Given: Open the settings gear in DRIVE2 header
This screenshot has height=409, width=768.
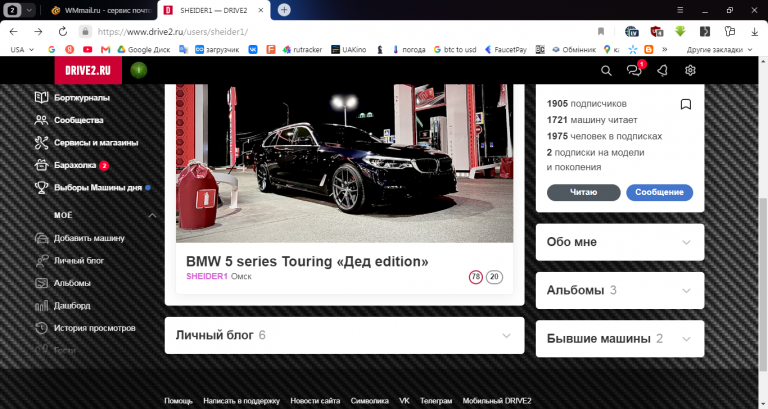Looking at the screenshot, I should click(690, 71).
